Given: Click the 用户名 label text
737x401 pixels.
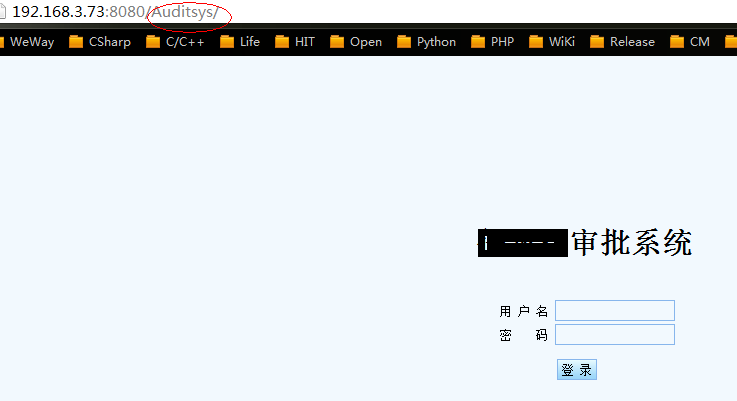Looking at the screenshot, I should click(x=524, y=311).
